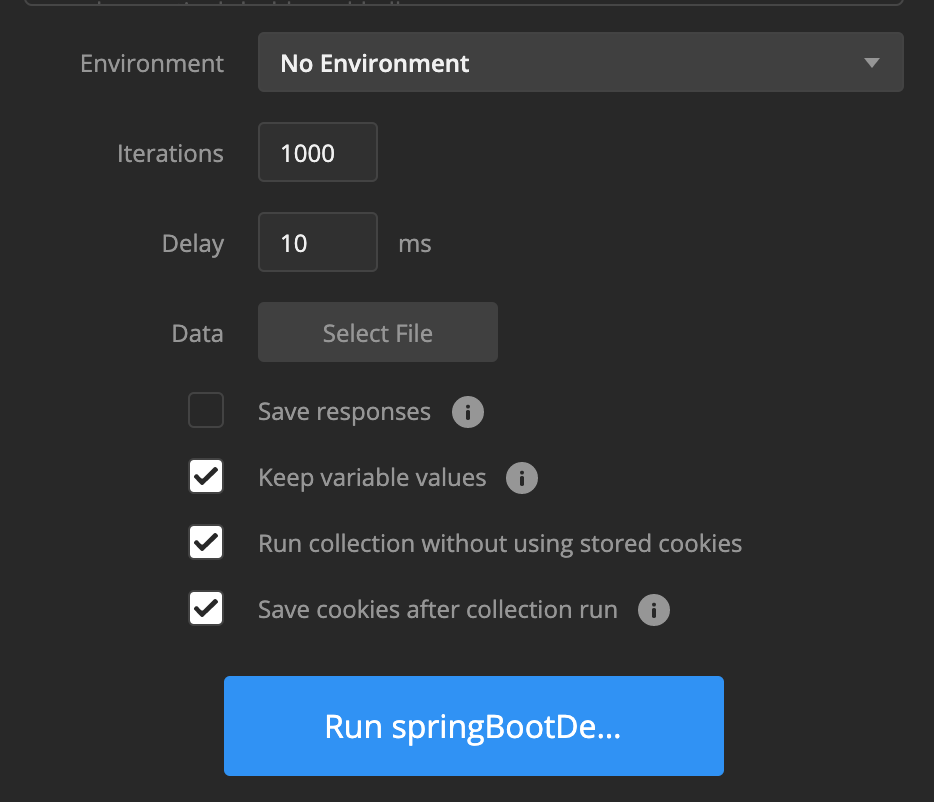
Task: Click 'Save cookies after collection run' text
Action: pos(437,610)
